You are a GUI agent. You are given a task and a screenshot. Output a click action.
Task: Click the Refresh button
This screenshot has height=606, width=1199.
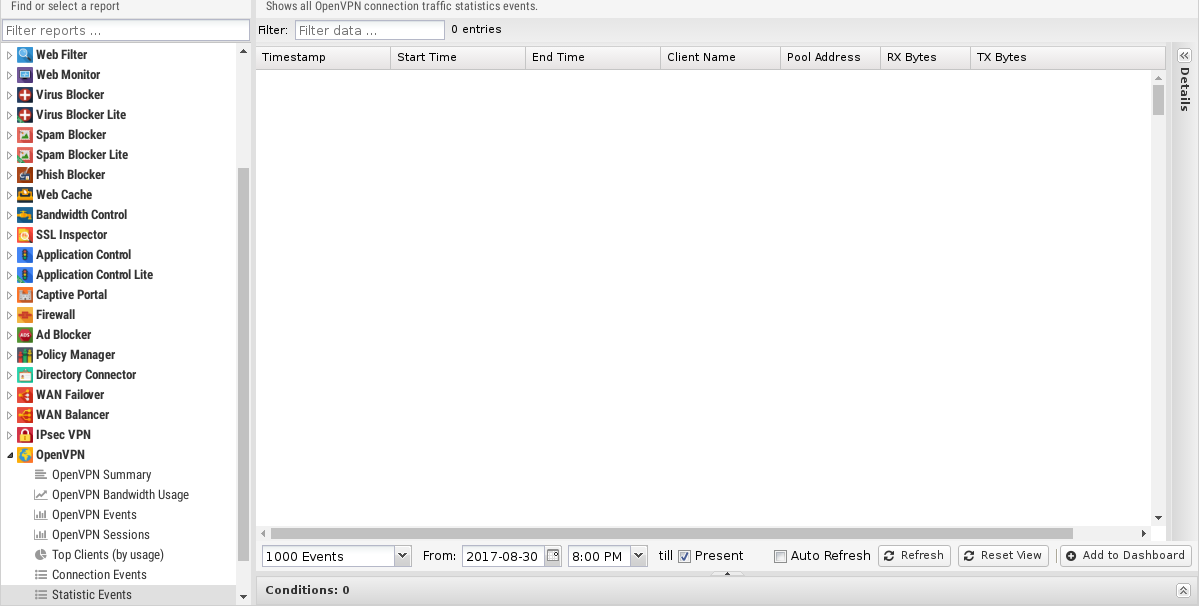click(914, 556)
